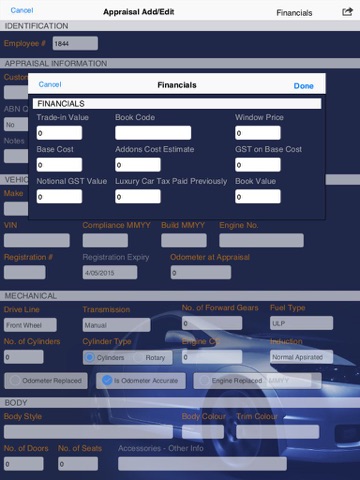Screen dimensions: 360x480
Task: Select the Trade-in Value field
Action: (x=59, y=133)
